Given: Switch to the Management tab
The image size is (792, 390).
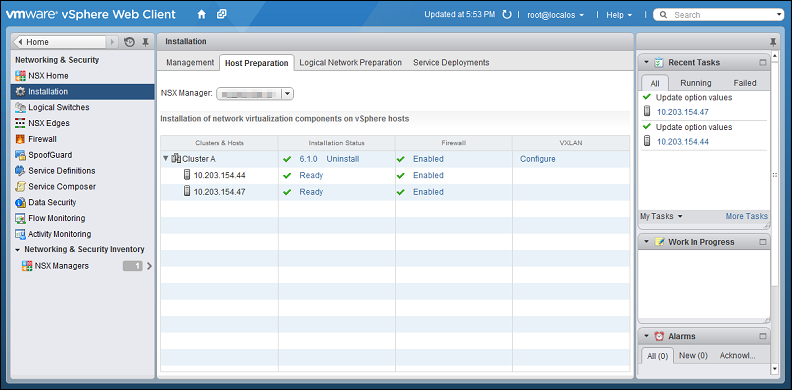Looking at the screenshot, I should point(190,63).
